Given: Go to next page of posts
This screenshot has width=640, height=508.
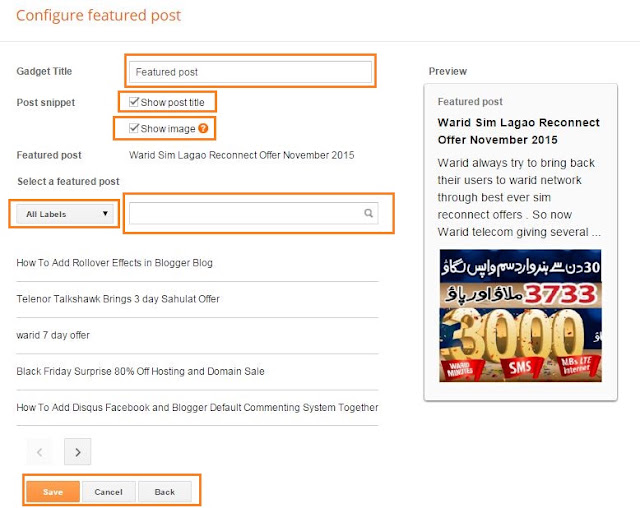Looking at the screenshot, I should (x=78, y=452).
